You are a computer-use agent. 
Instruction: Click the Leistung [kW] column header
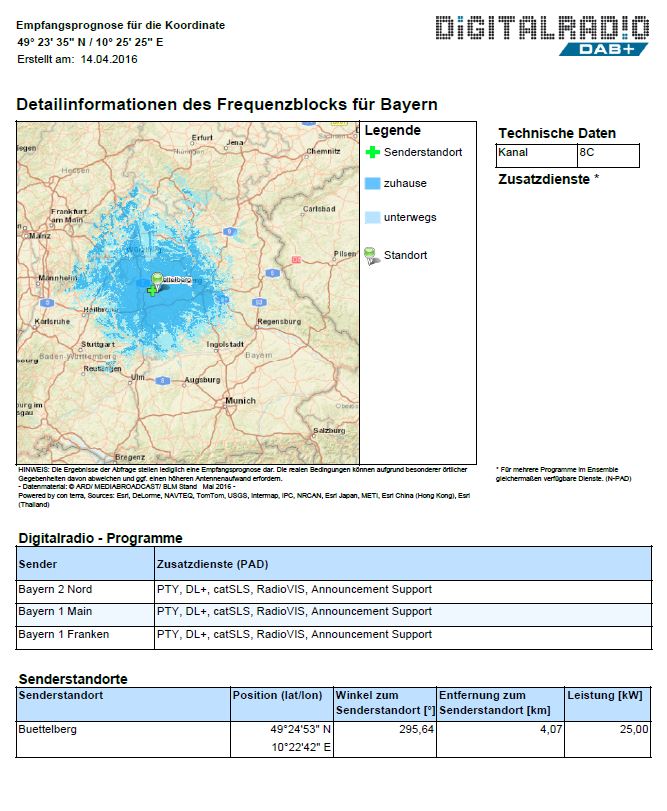(x=608, y=695)
